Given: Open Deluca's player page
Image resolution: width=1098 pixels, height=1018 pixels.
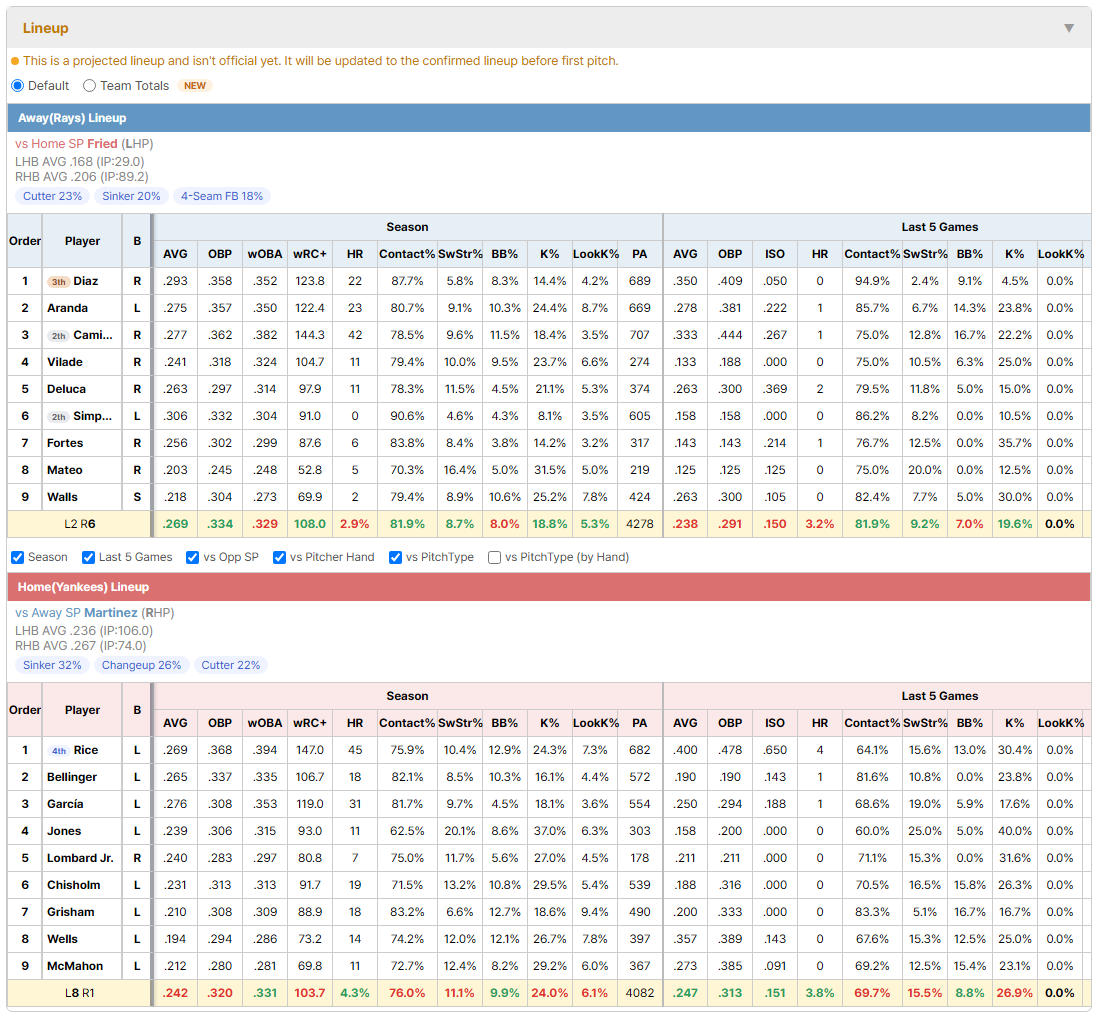Looking at the screenshot, I should tap(67, 389).
